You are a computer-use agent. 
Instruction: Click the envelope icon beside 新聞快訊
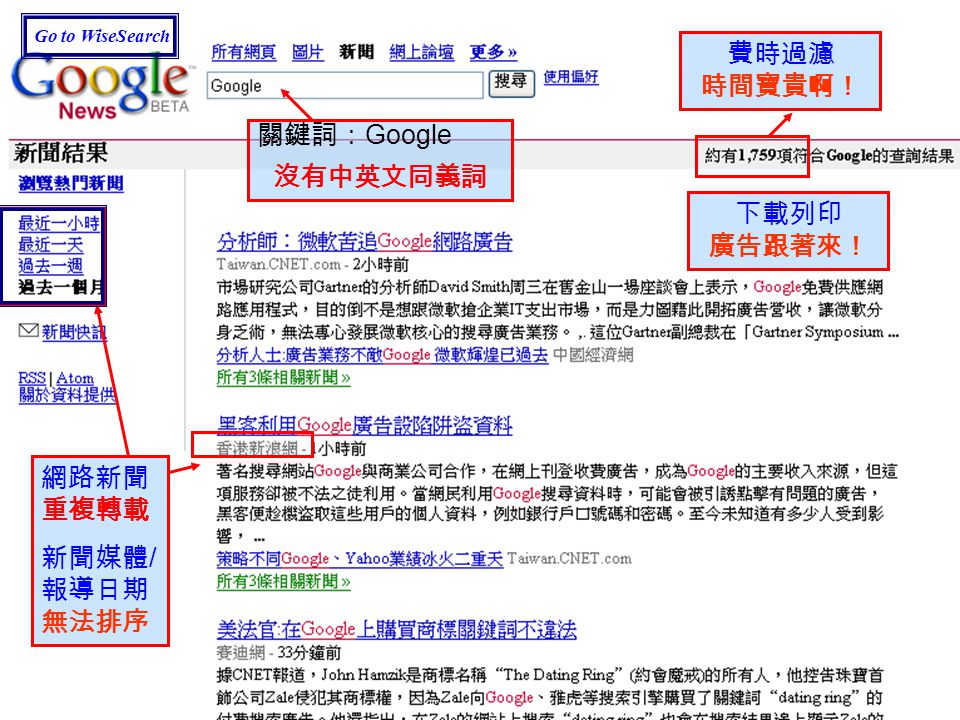pyautogui.click(x=28, y=331)
